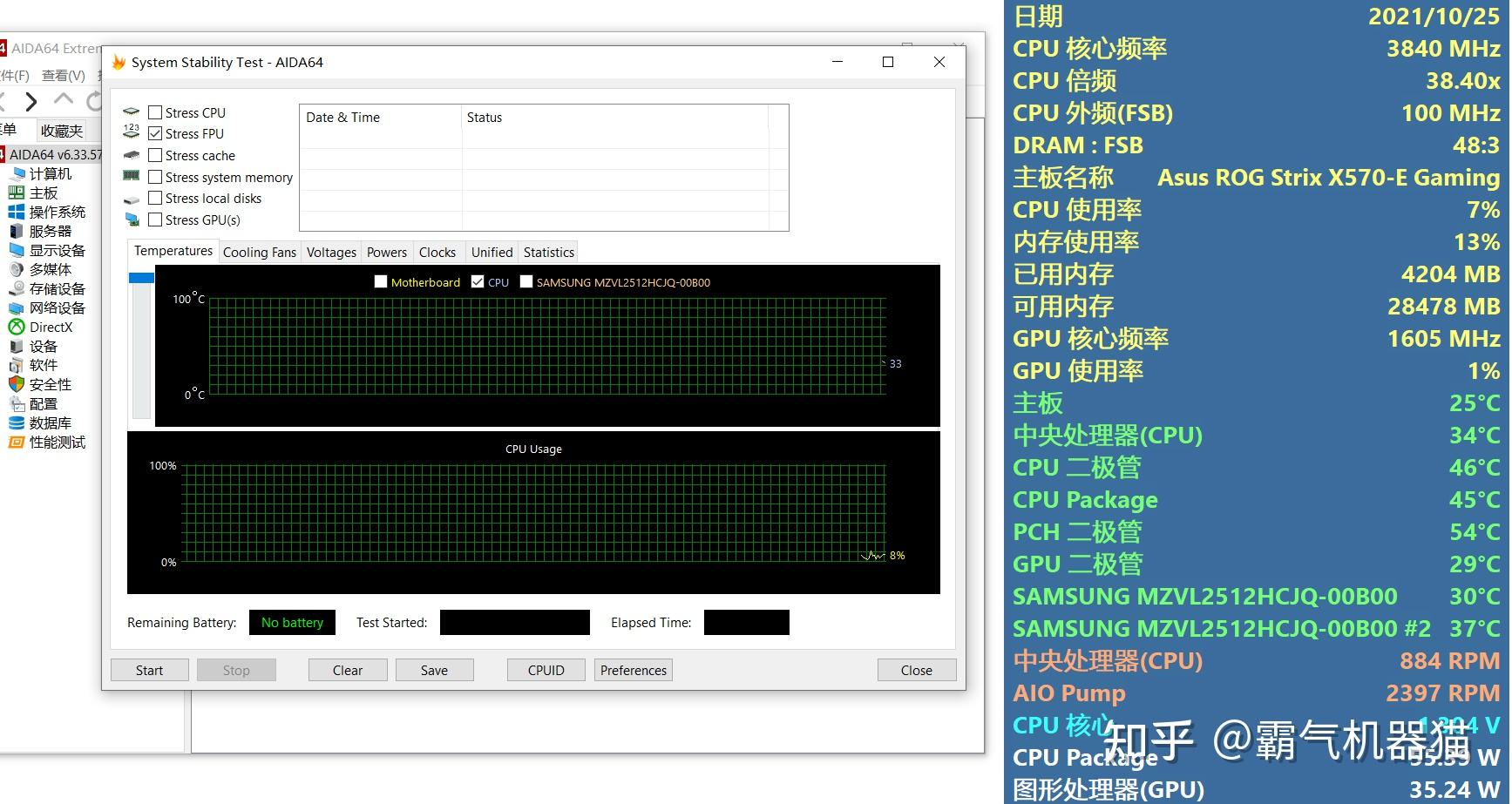Enable the Stress GPU(s) checkbox
The width and height of the screenshot is (1512, 804).
pos(155,220)
